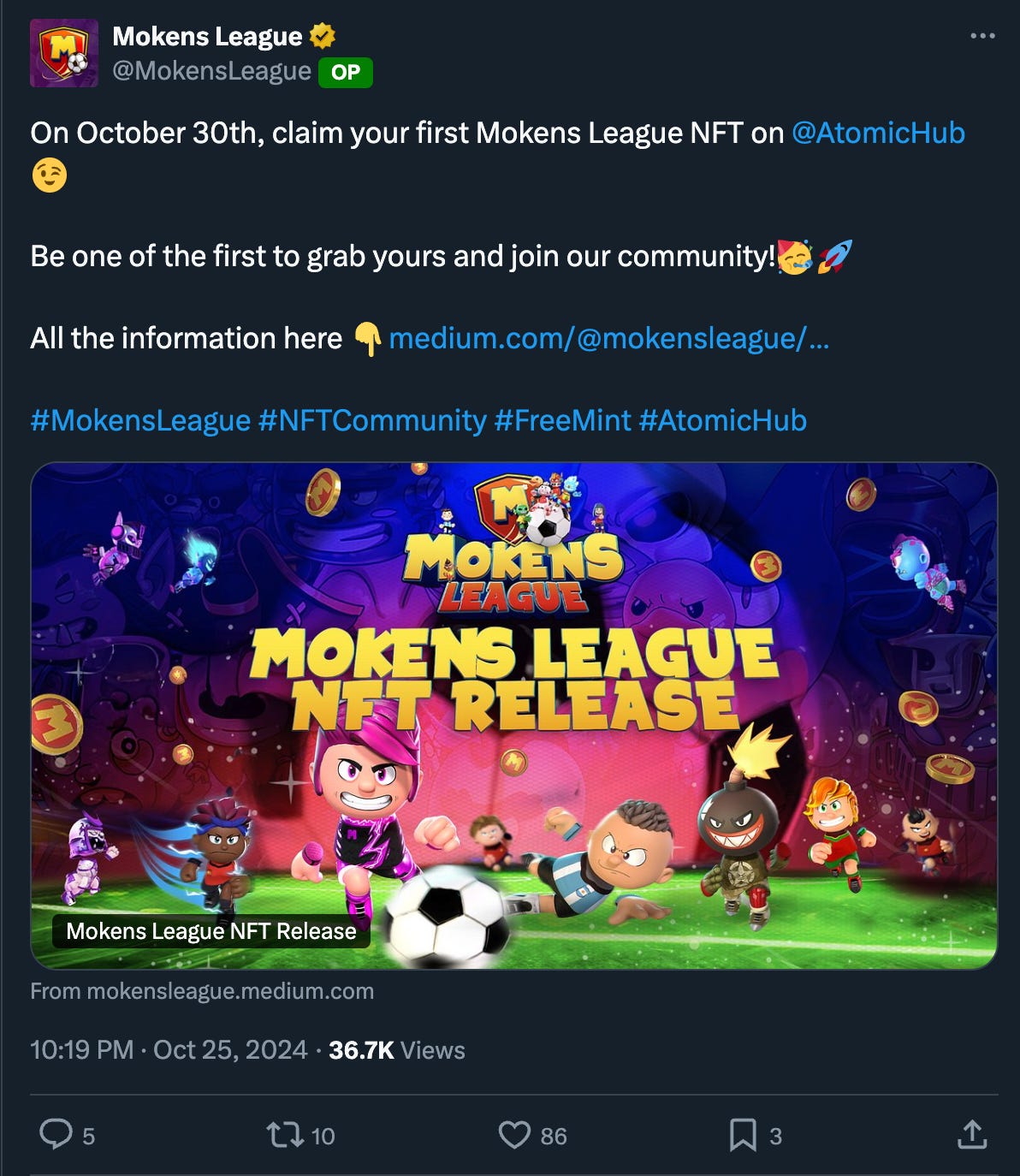The image size is (1020, 1176).
Task: Click the Oct 25, 2024 timestamp
Action: coord(230,1050)
